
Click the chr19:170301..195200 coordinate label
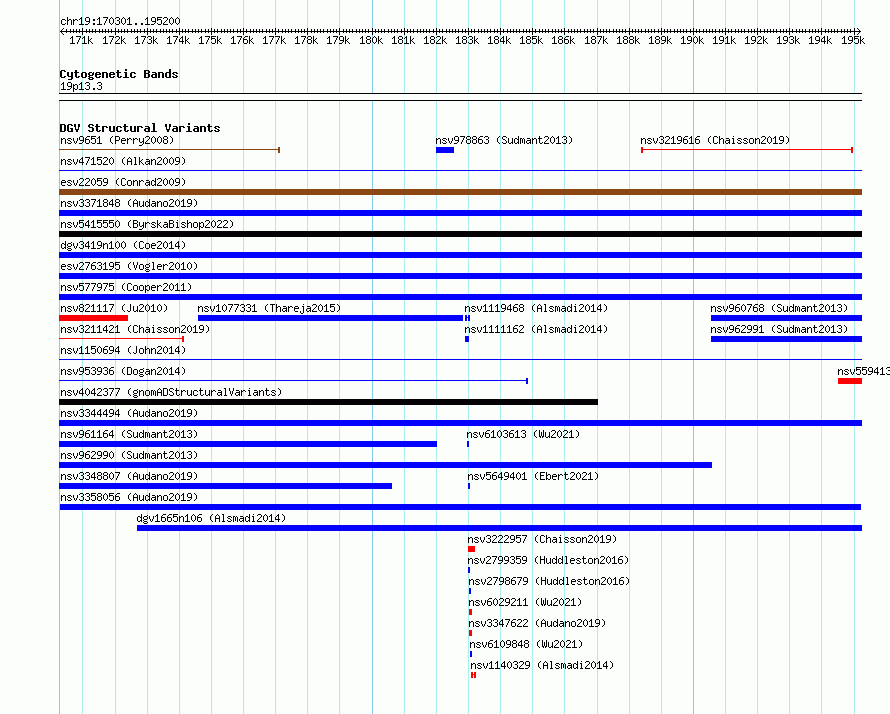(120, 21)
